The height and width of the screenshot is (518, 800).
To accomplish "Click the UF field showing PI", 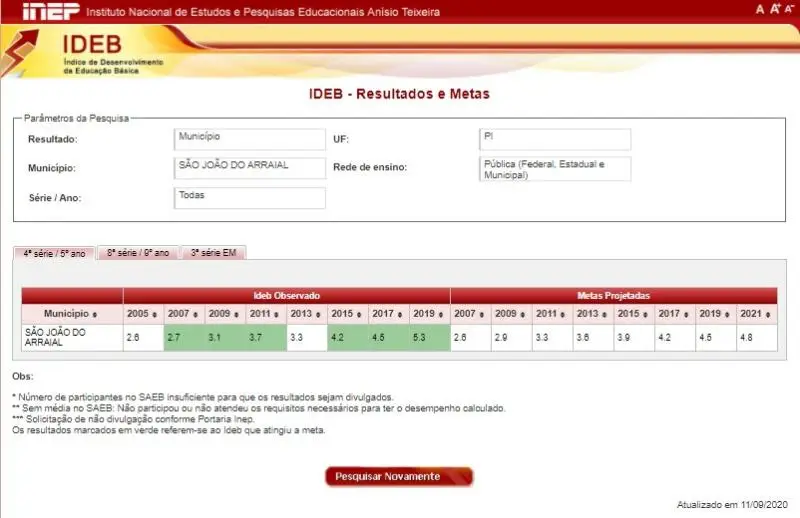I will (x=555, y=139).
